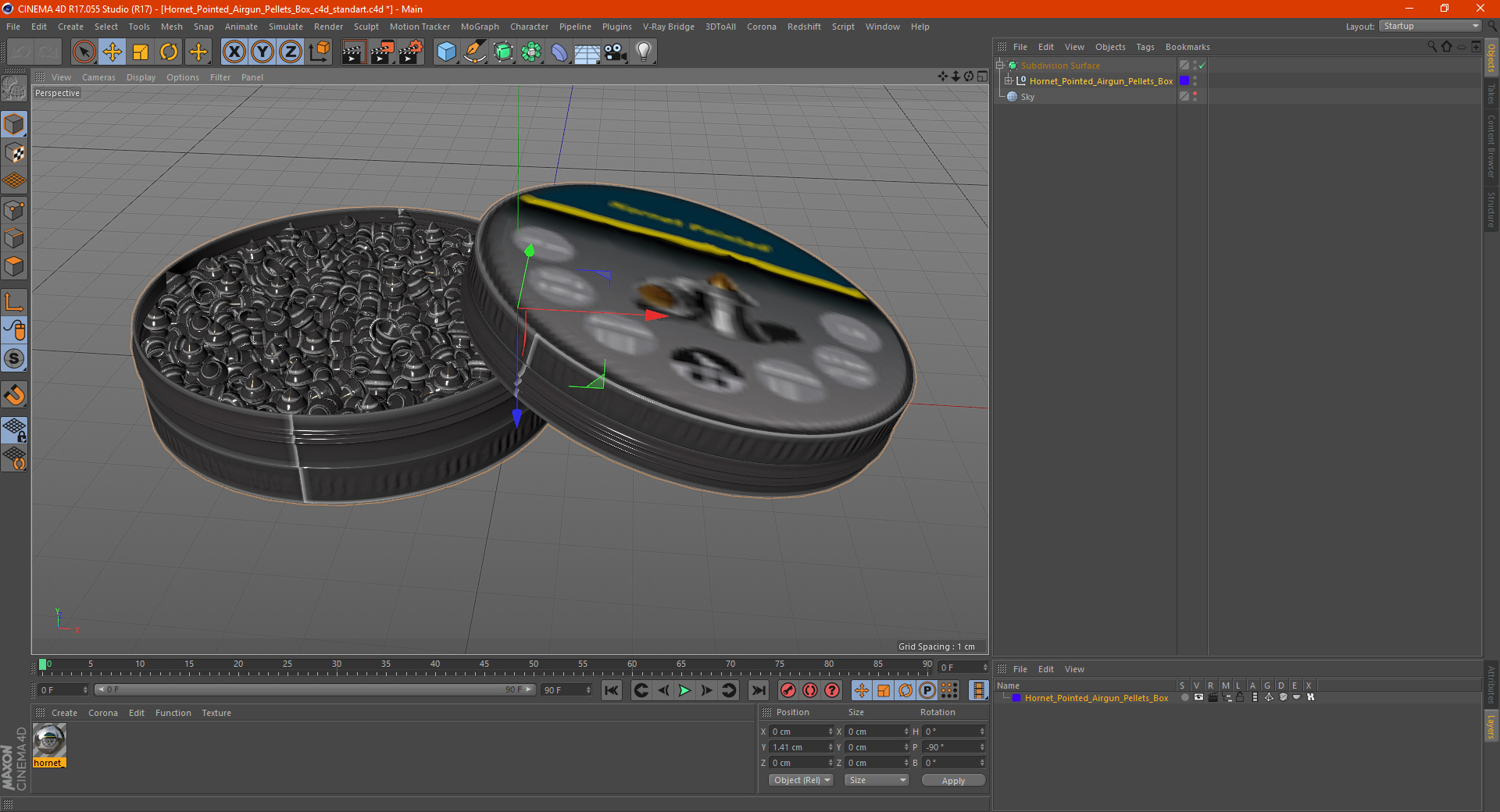Open the Object (Rel) coordinate dropdown
Screen dimensions: 1500x812
(802, 780)
